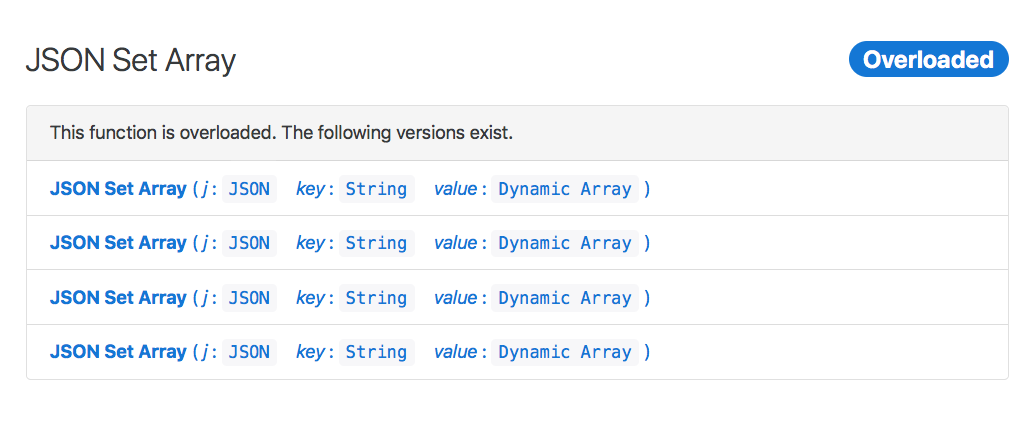This screenshot has width=1035, height=422.
Task: Click the 'This function is overloaded' notice
Action: tap(281, 133)
